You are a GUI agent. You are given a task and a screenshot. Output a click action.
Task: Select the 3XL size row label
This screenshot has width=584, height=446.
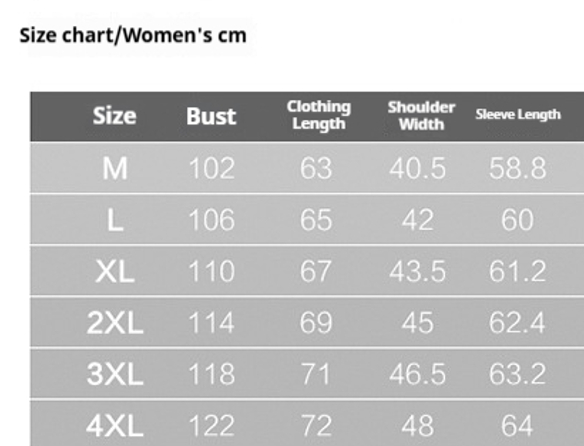tap(115, 374)
